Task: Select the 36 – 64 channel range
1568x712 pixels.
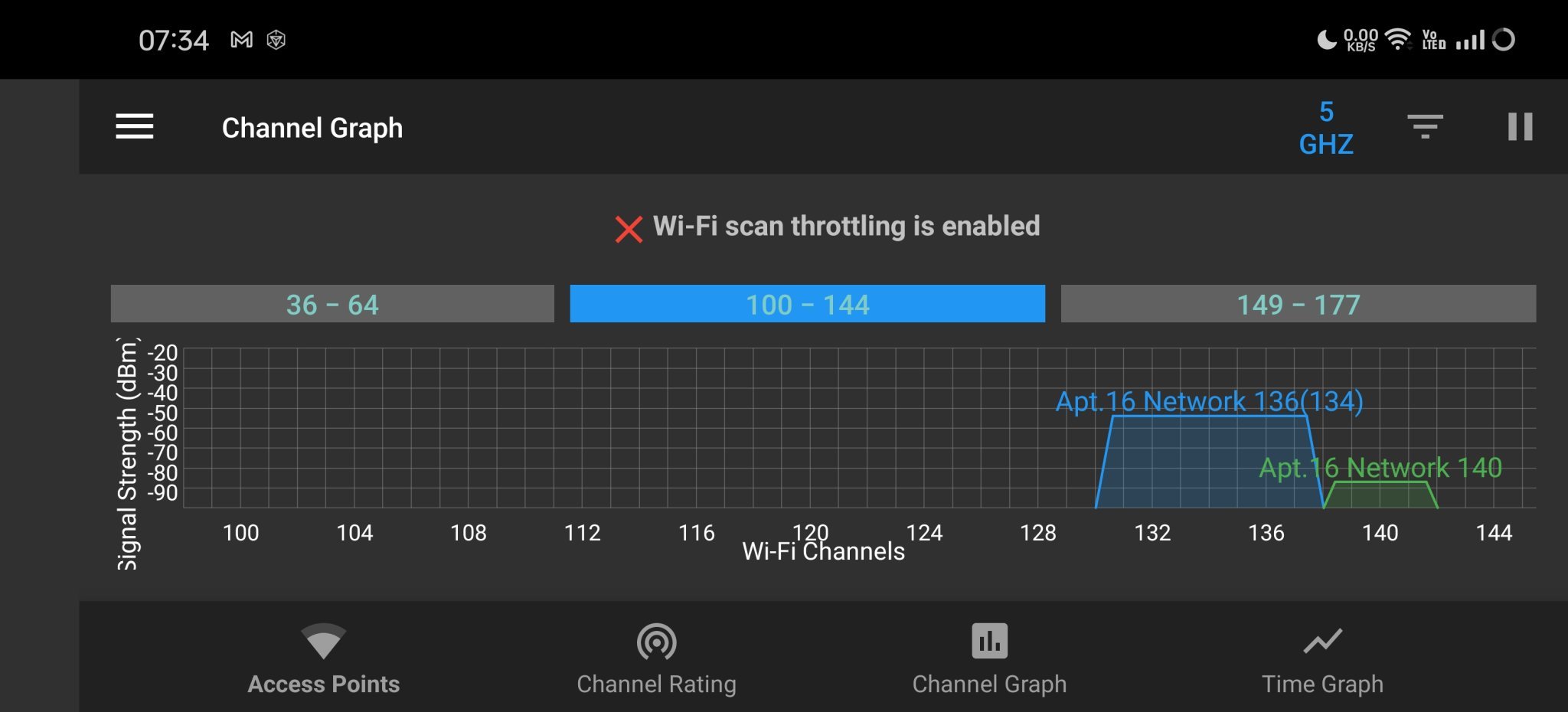Action: coord(332,304)
